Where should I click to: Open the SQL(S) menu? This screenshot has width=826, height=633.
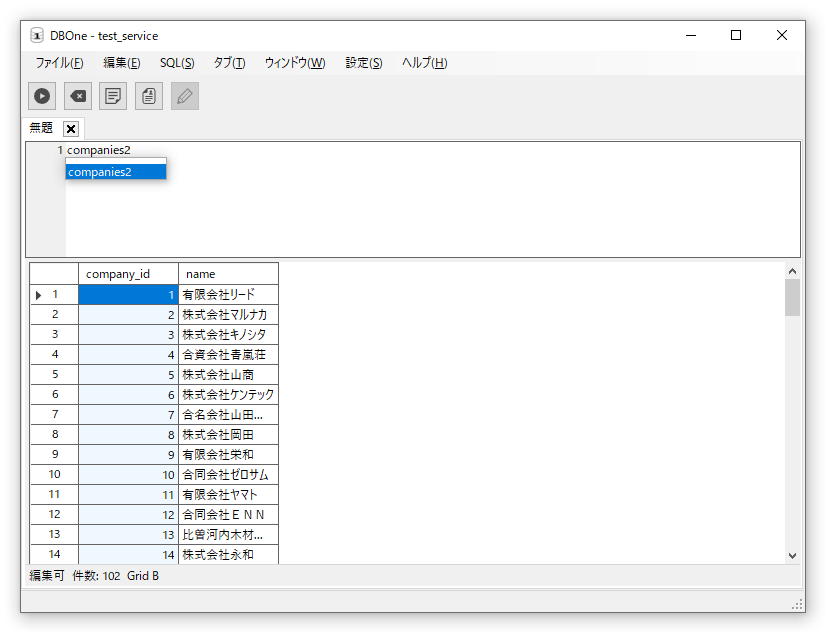tap(177, 63)
